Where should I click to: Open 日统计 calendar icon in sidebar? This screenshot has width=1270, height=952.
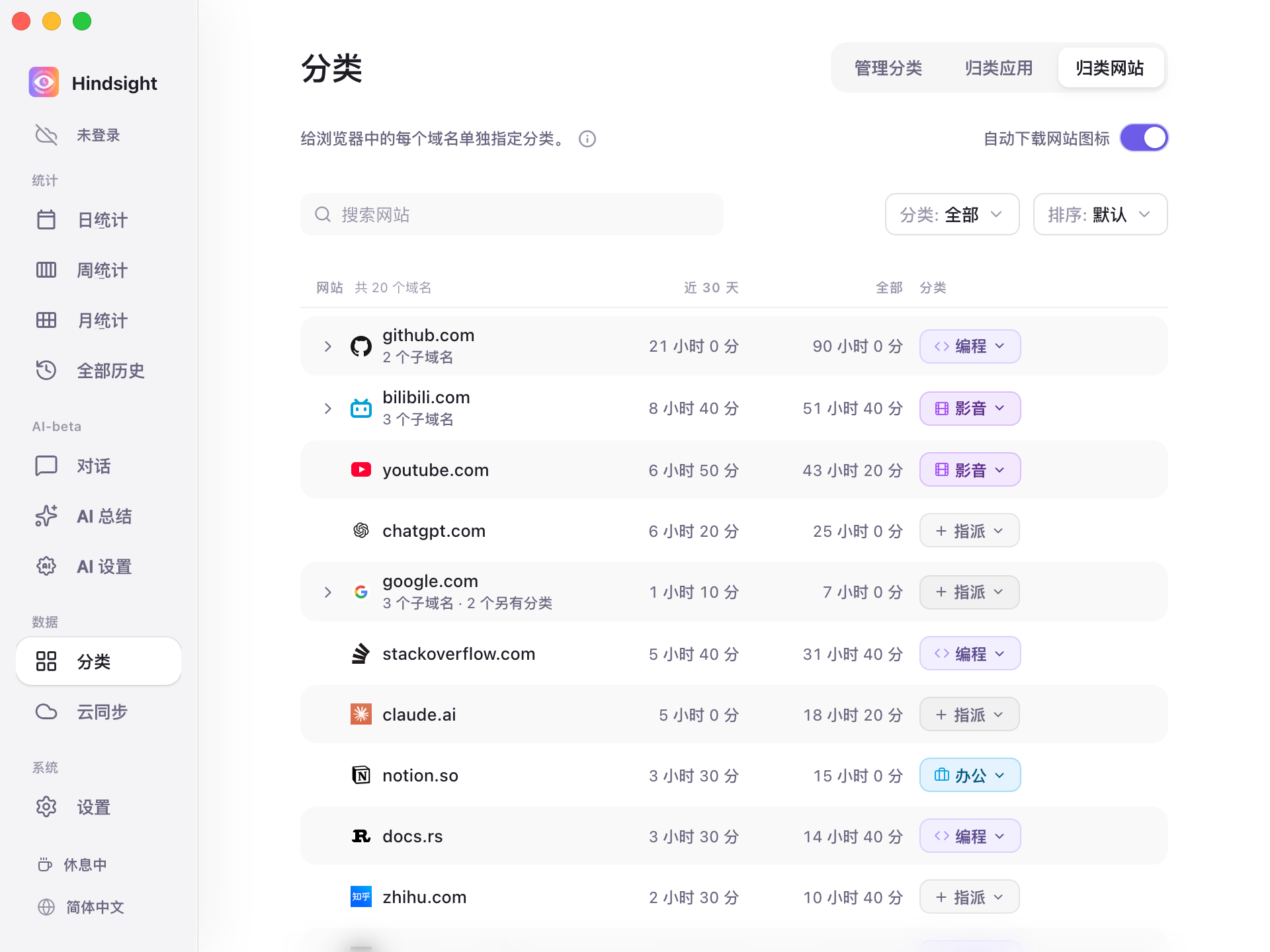pos(46,219)
